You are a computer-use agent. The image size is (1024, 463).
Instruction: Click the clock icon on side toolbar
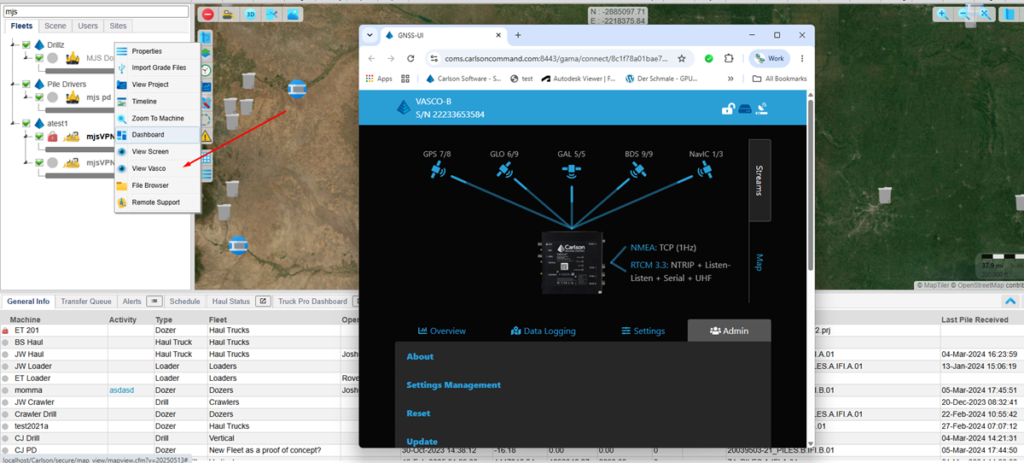click(206, 70)
